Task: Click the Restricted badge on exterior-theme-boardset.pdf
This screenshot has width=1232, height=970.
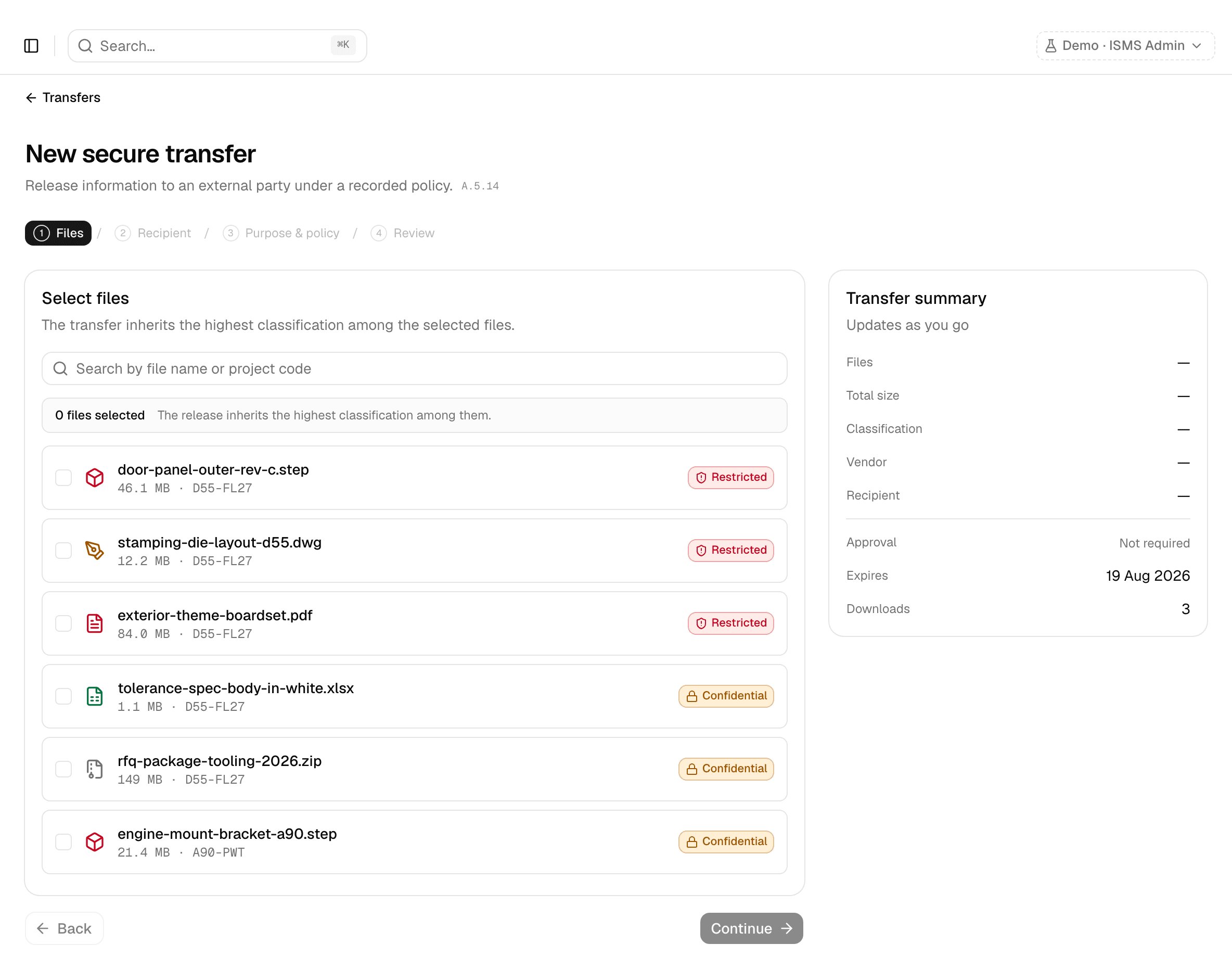Action: coord(730,623)
